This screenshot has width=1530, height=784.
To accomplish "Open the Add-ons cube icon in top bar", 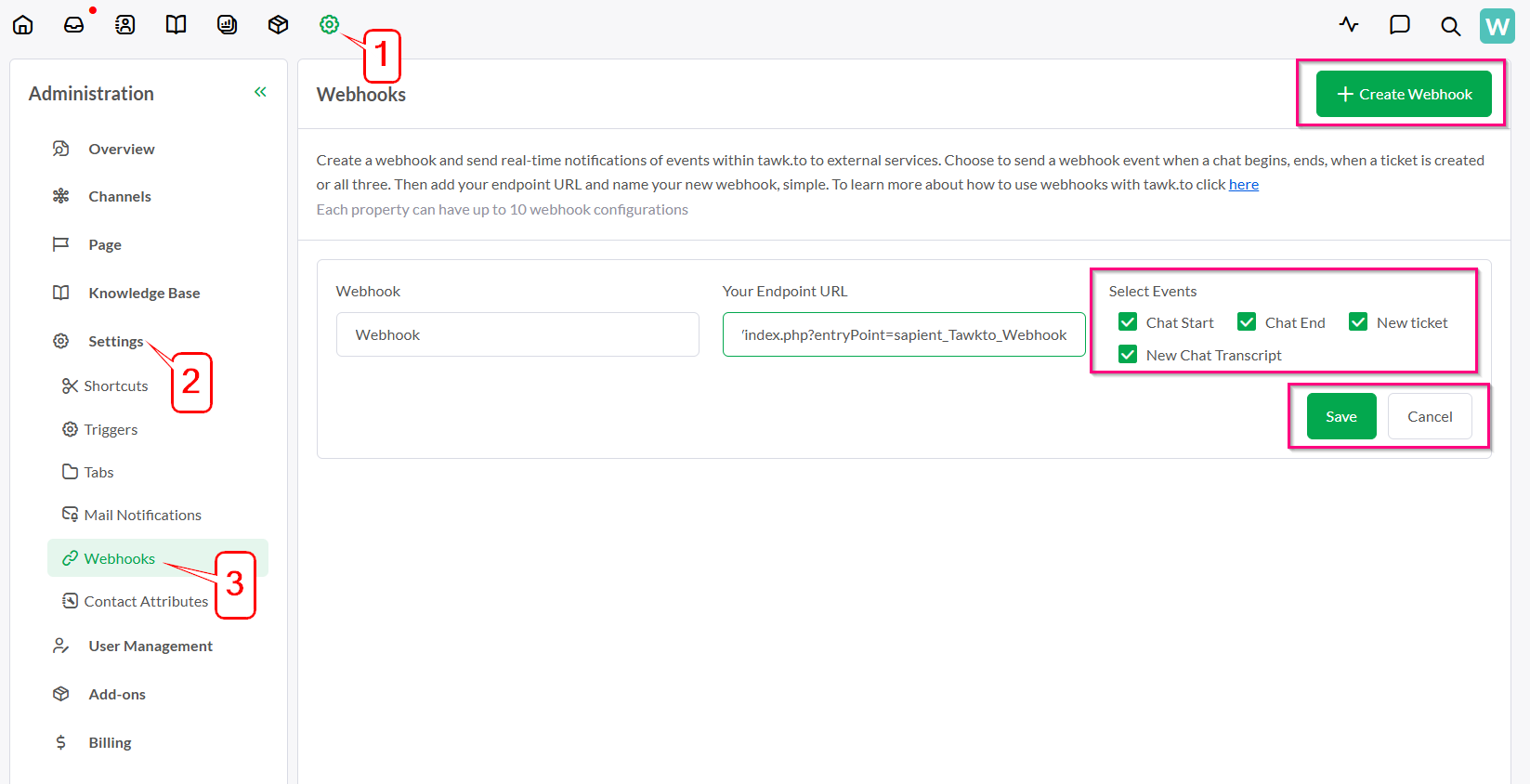I will pyautogui.click(x=278, y=25).
